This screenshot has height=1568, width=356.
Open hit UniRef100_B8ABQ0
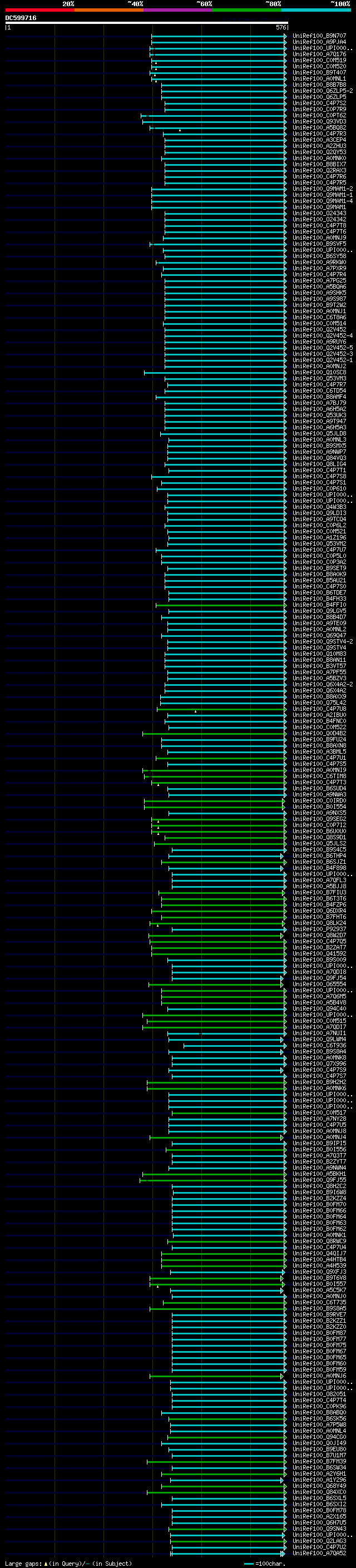coord(319,1412)
